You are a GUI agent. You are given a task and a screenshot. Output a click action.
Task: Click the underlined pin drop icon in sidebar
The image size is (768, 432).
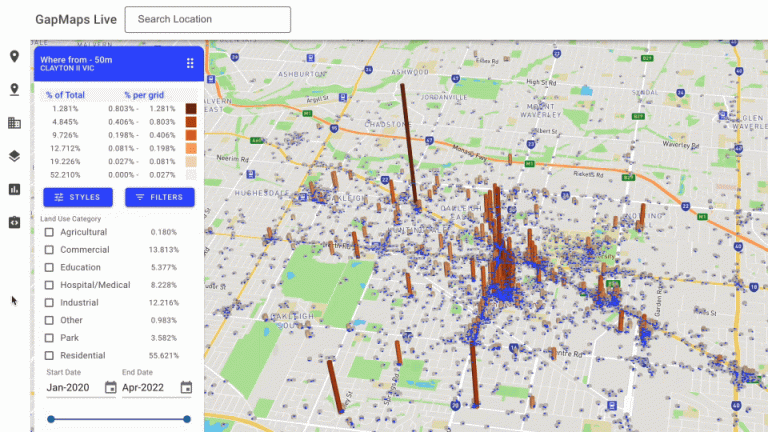pos(14,90)
